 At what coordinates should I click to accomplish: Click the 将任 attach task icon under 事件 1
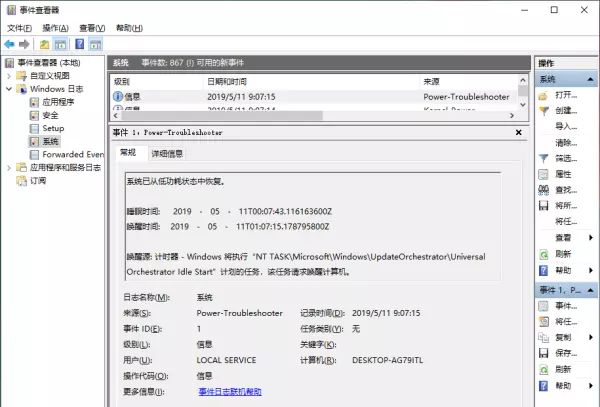pyautogui.click(x=543, y=322)
